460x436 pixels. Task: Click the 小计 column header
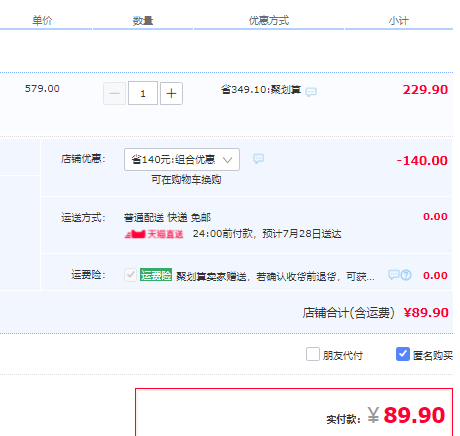(x=399, y=21)
